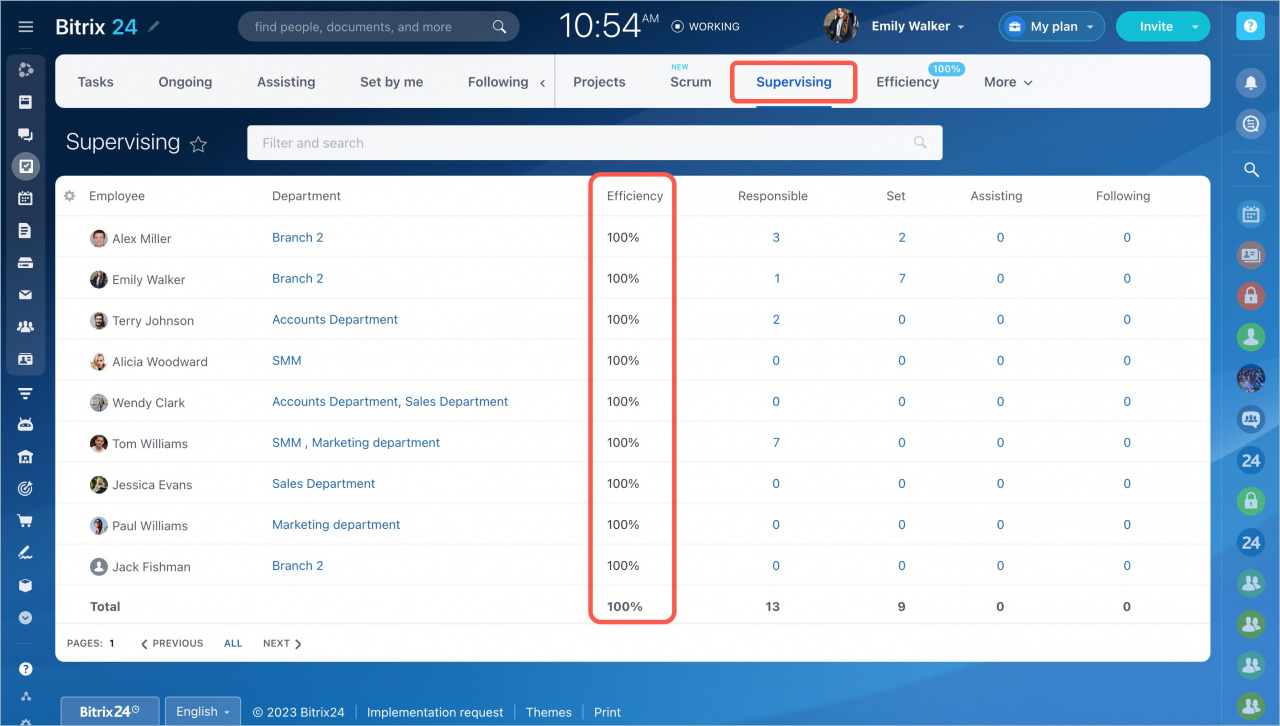The width and height of the screenshot is (1280, 726).
Task: Switch to the Assisting tab
Action: click(x=286, y=82)
